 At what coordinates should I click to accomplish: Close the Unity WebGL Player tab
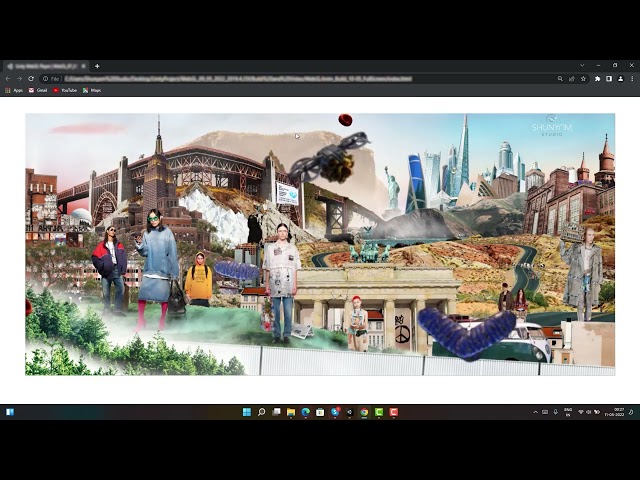click(83, 66)
